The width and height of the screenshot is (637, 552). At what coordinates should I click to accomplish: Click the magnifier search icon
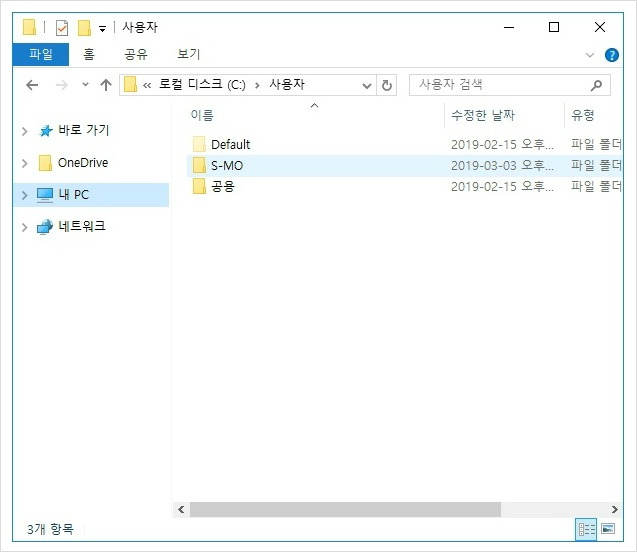[596, 85]
